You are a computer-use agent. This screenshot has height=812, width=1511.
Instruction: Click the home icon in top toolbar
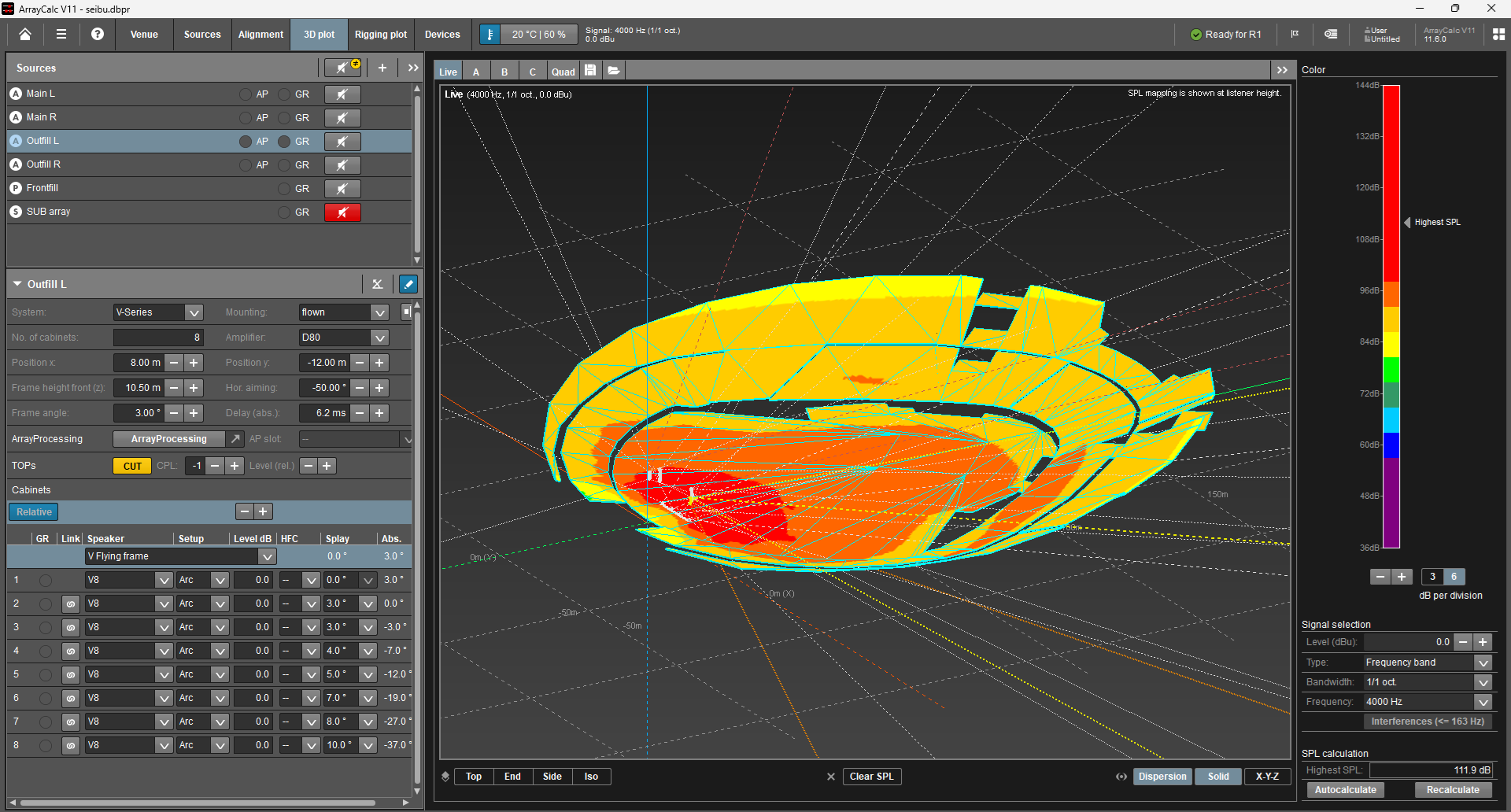tap(25, 35)
